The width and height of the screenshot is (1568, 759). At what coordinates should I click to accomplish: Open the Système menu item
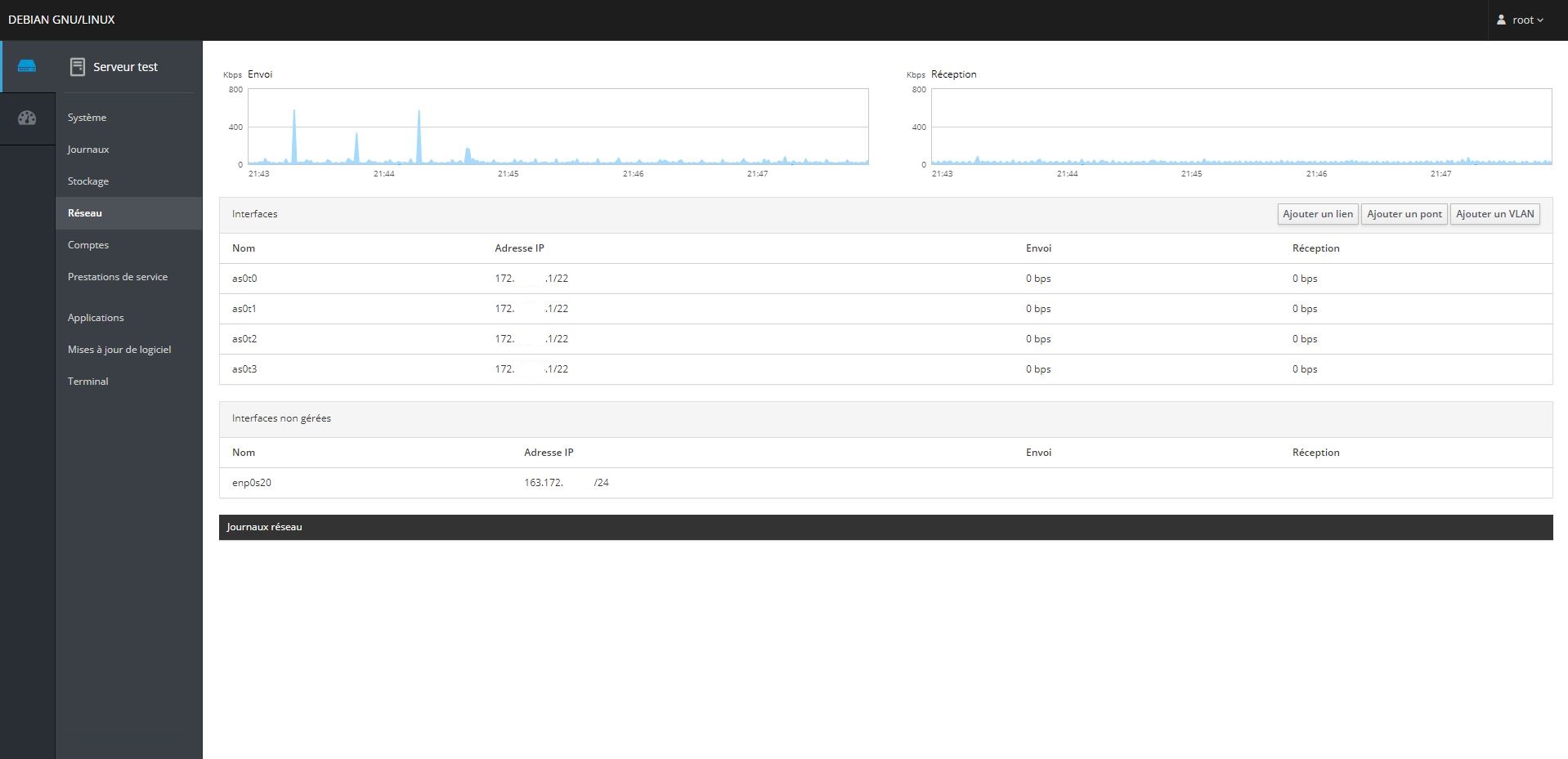click(87, 118)
